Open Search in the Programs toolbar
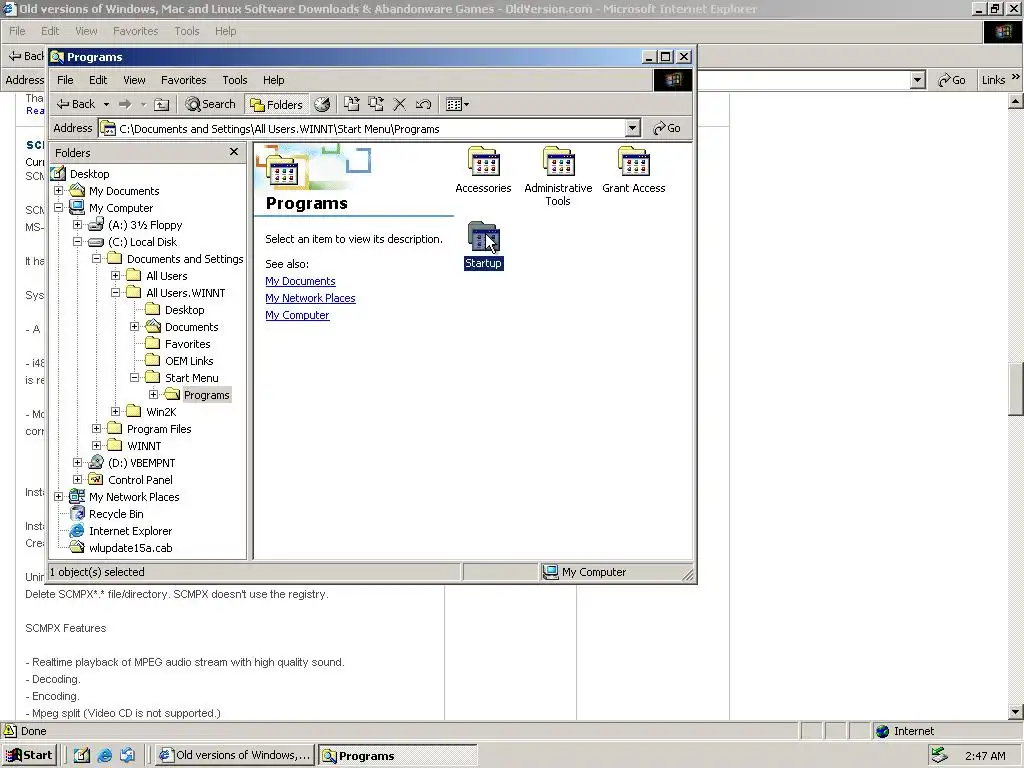Screen dimensions: 1024x768 210,104
